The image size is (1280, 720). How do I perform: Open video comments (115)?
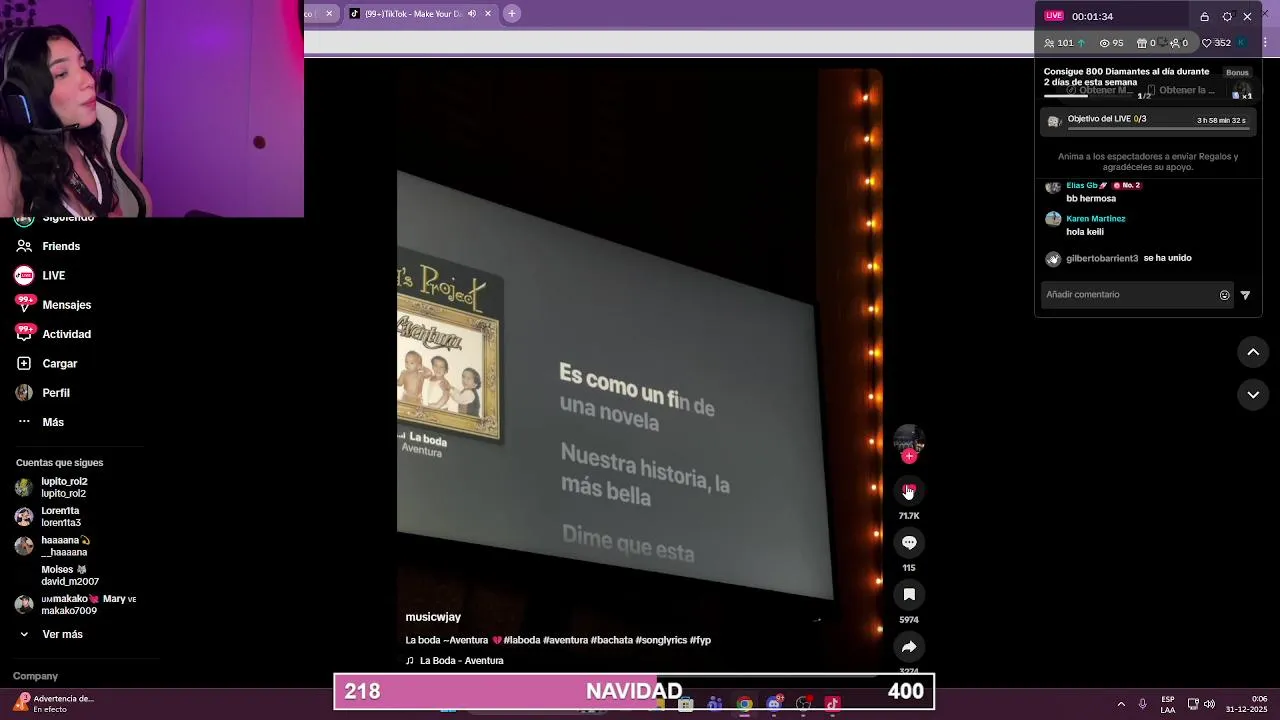(x=909, y=542)
